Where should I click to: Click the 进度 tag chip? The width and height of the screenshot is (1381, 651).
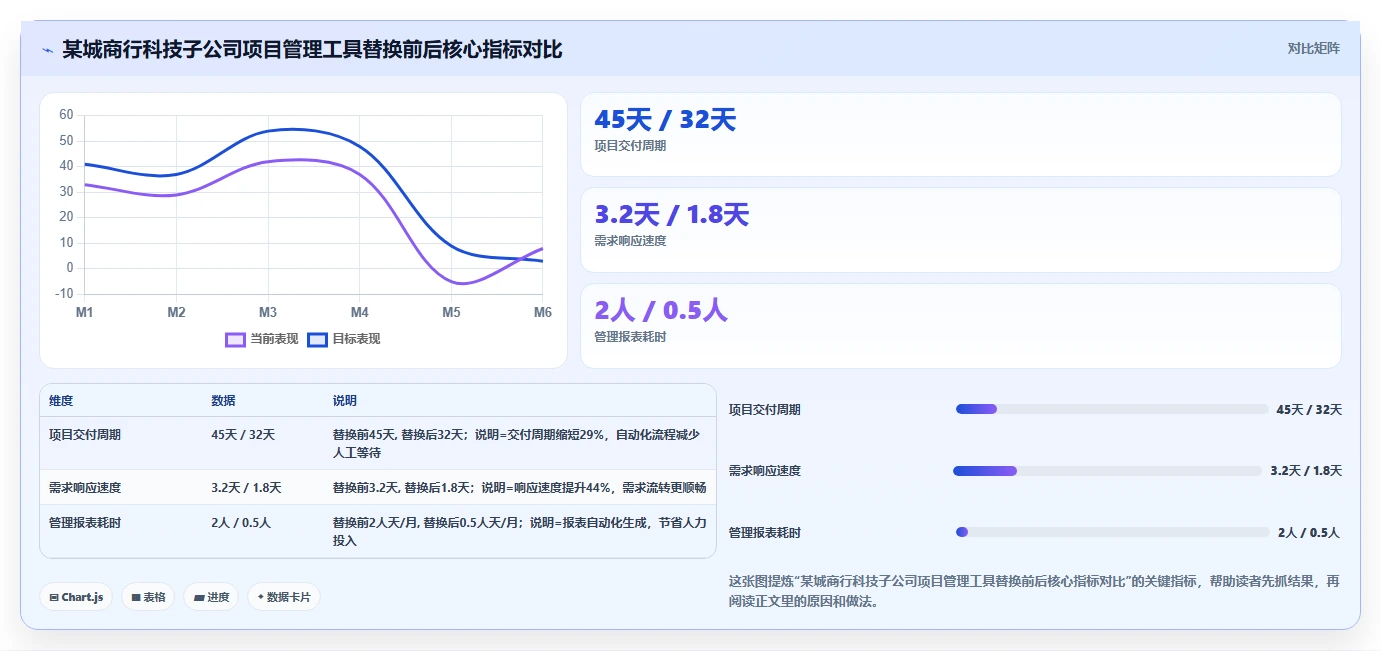coord(211,597)
